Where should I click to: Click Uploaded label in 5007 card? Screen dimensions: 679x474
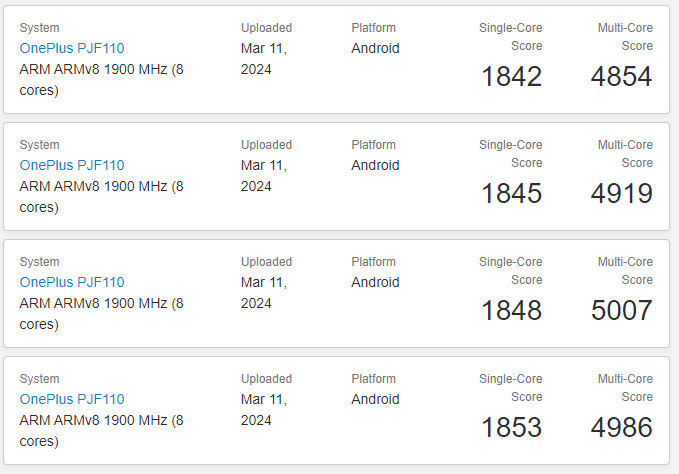click(x=266, y=261)
